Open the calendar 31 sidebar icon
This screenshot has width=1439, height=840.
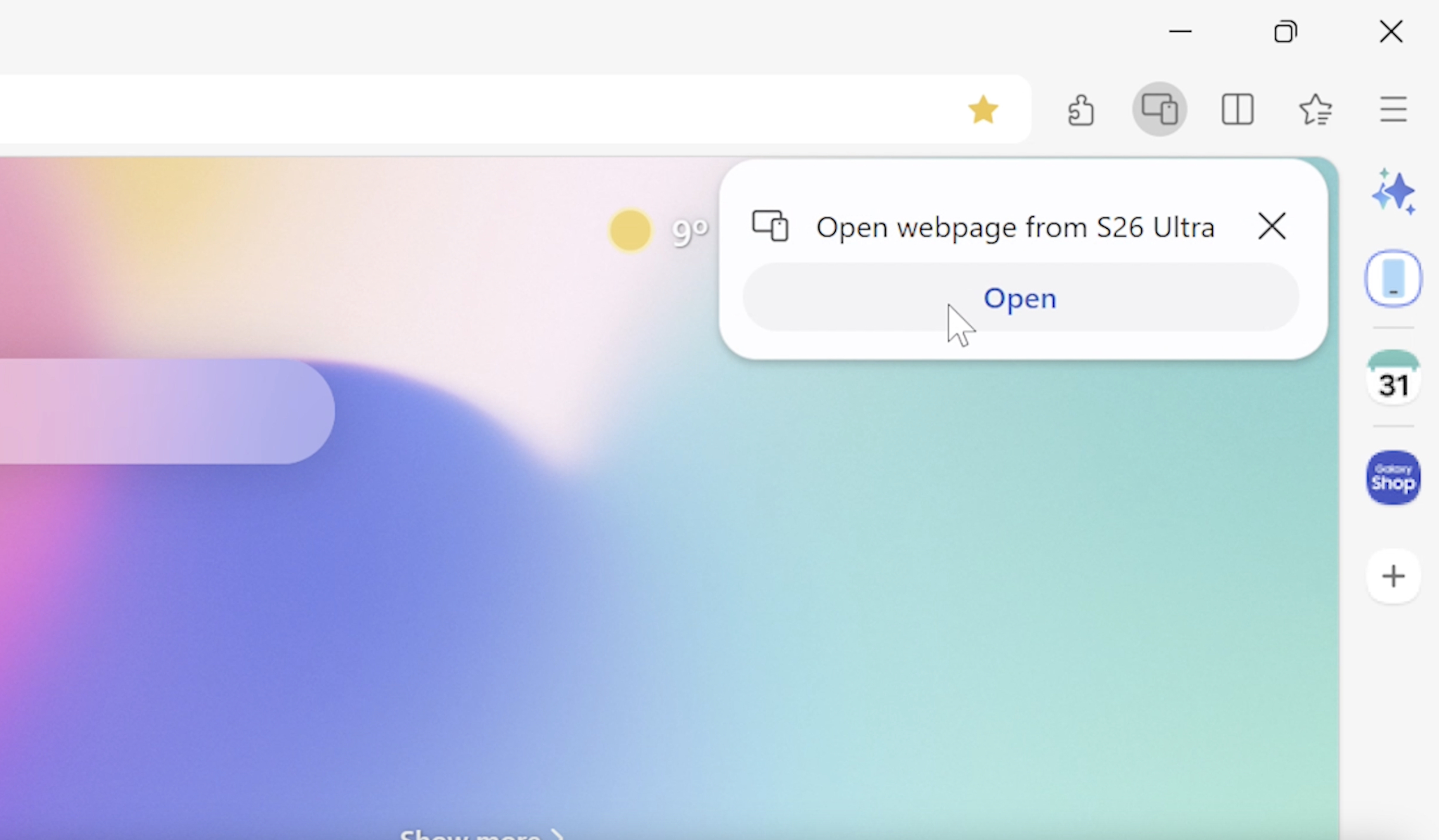click(x=1393, y=378)
